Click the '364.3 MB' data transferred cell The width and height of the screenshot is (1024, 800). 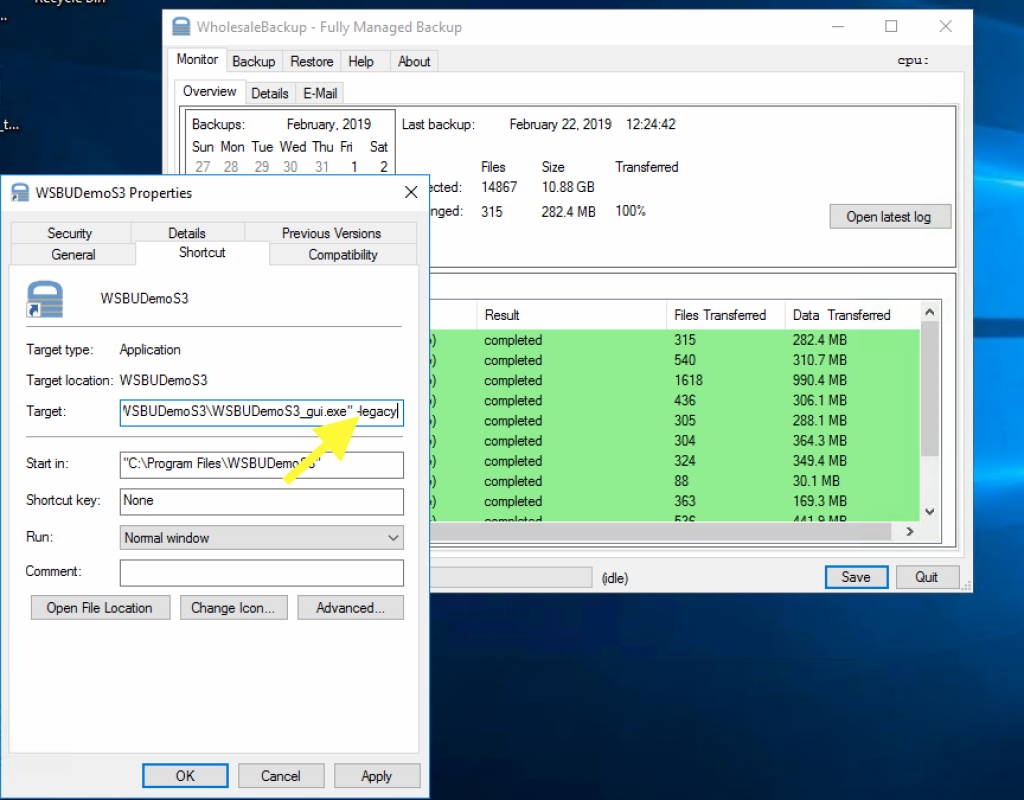click(x=820, y=441)
